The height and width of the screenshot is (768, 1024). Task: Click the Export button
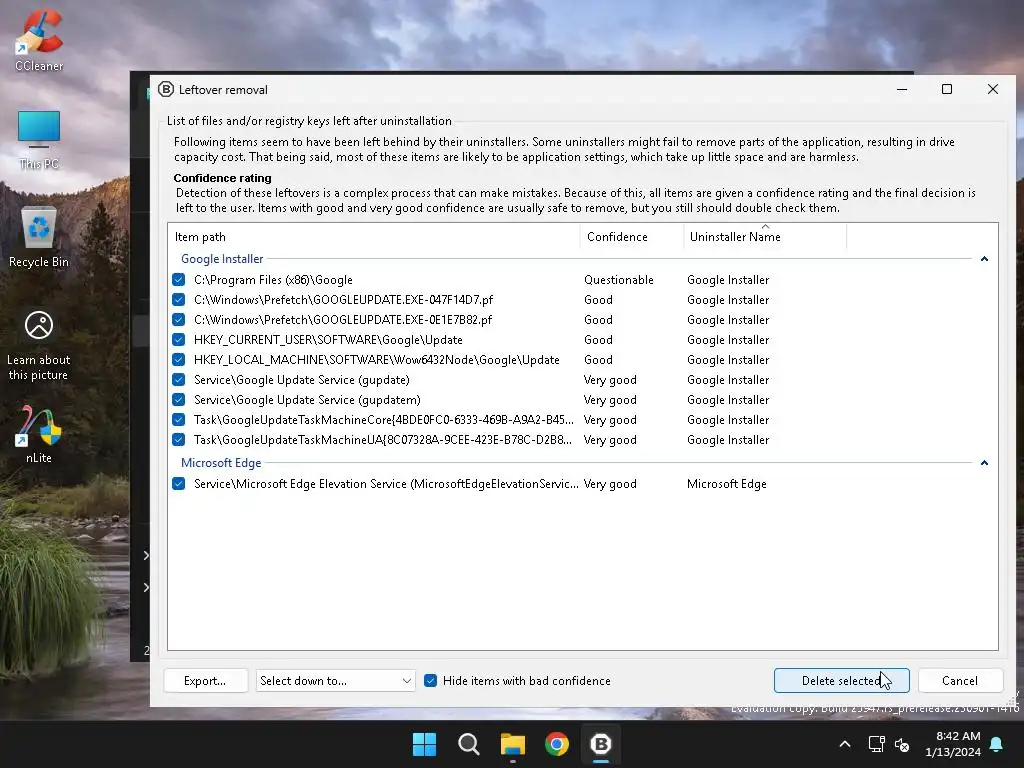click(x=205, y=680)
